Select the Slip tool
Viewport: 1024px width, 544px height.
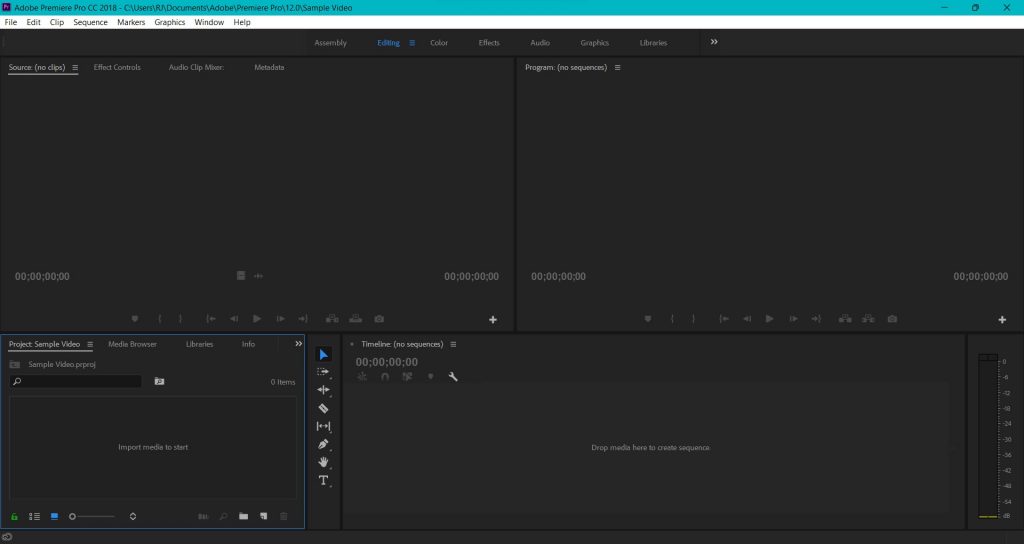323,426
